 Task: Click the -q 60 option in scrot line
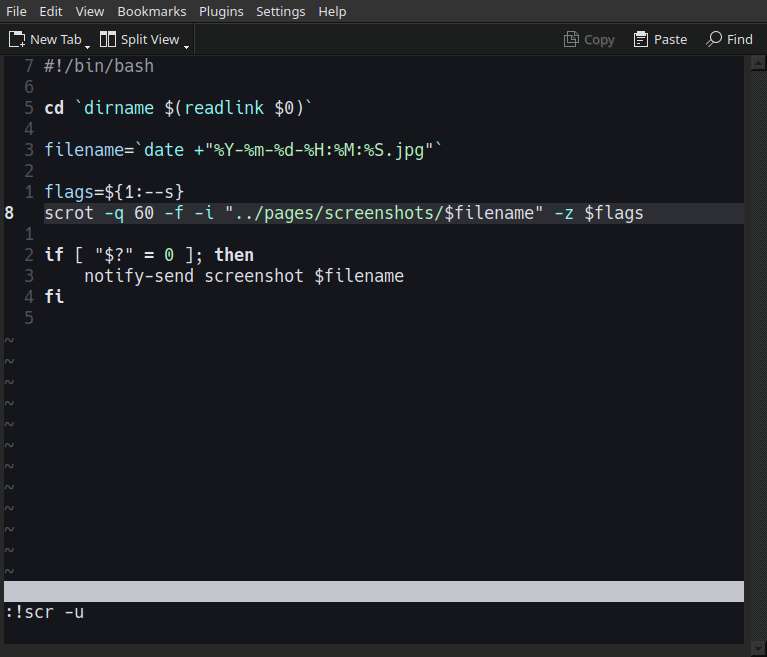129,213
